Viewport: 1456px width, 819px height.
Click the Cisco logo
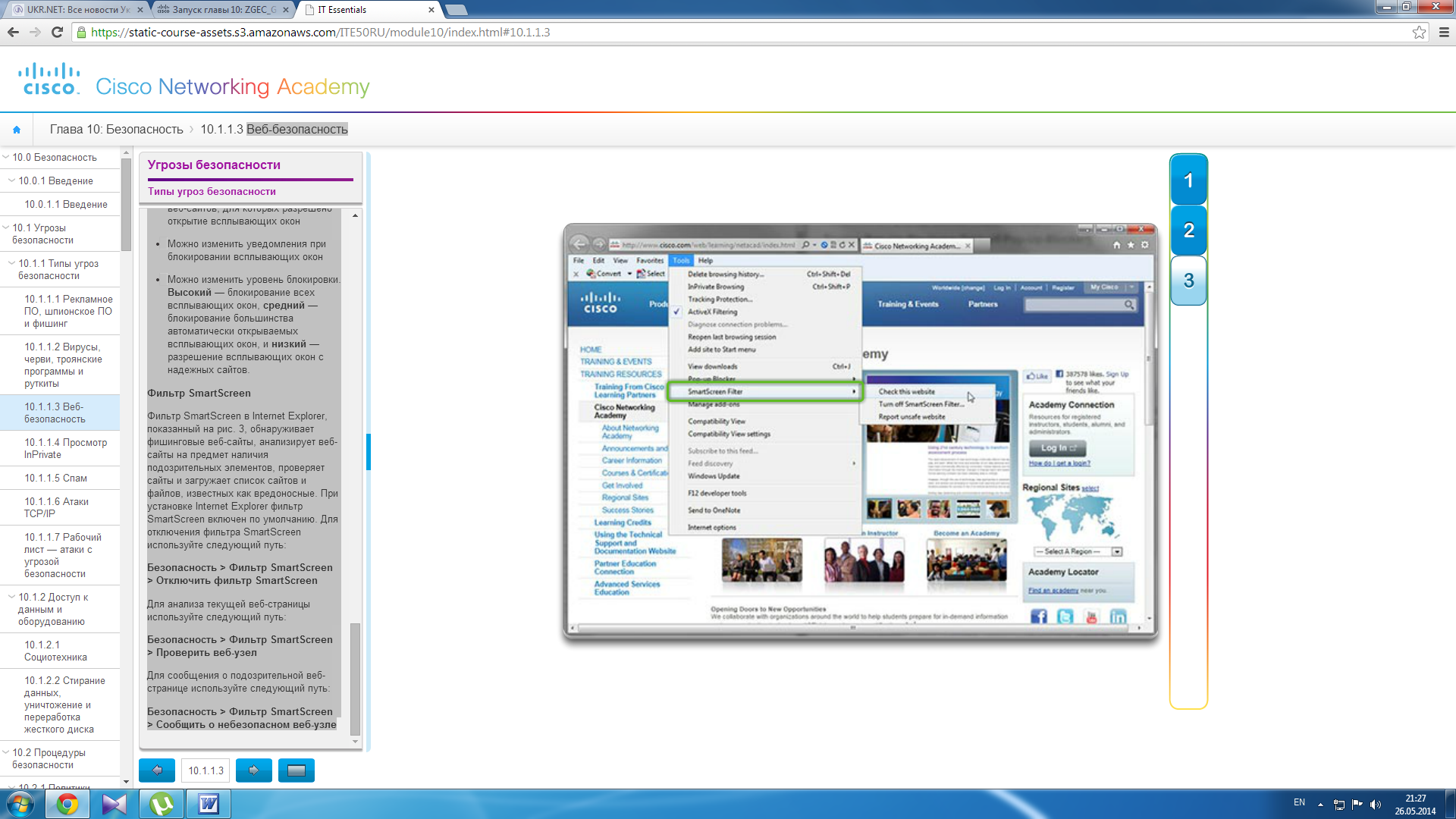(x=49, y=79)
